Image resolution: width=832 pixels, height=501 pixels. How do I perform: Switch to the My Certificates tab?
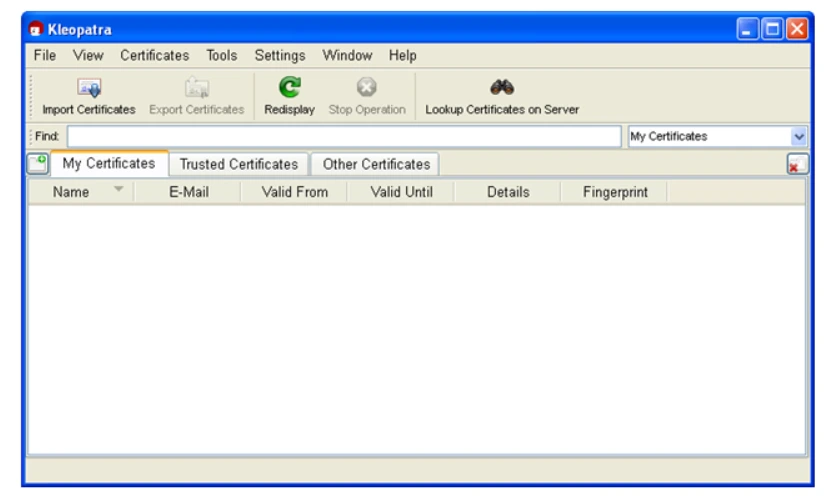pos(109,163)
